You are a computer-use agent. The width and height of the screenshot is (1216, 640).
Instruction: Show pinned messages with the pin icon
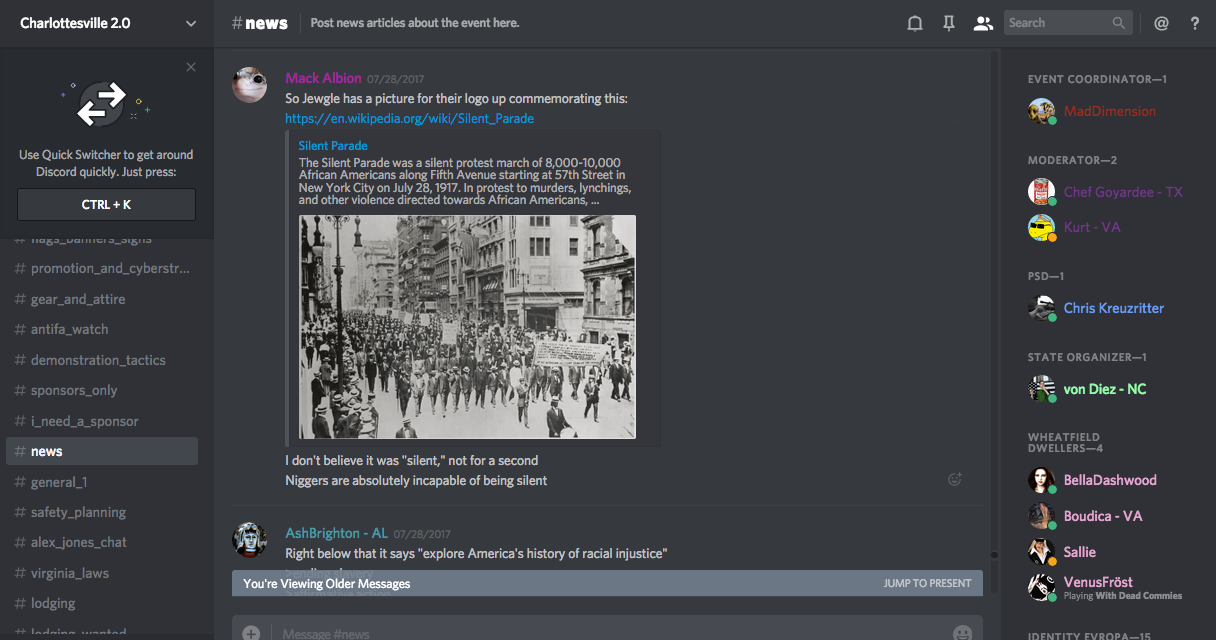[x=949, y=23]
